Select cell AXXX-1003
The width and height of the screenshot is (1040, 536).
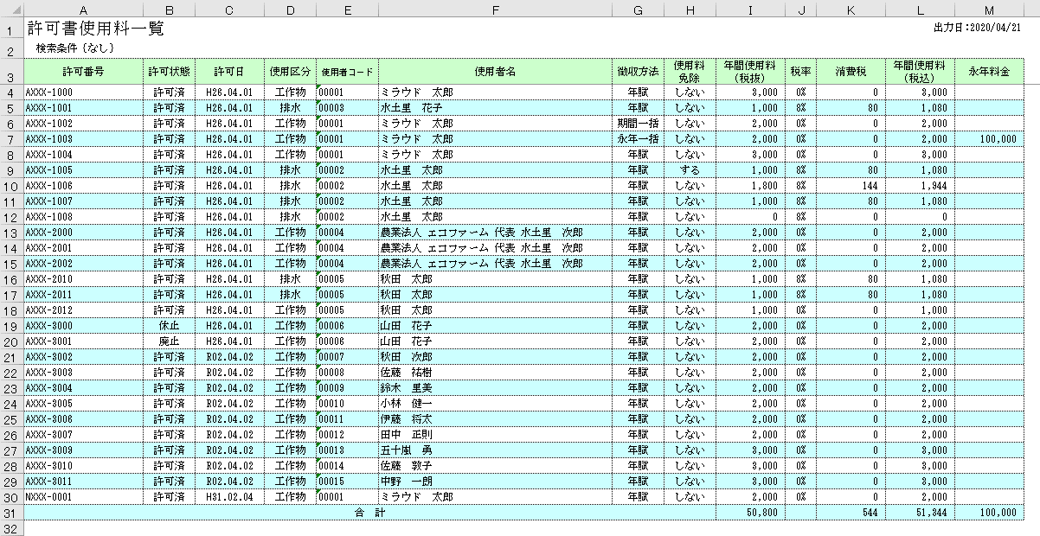(x=84, y=139)
